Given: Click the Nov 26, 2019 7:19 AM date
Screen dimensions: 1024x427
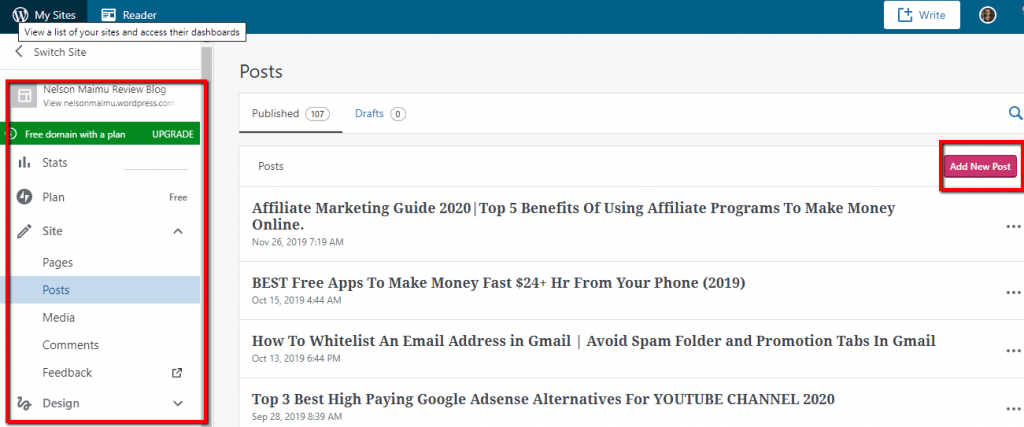Looking at the screenshot, I should point(298,242).
